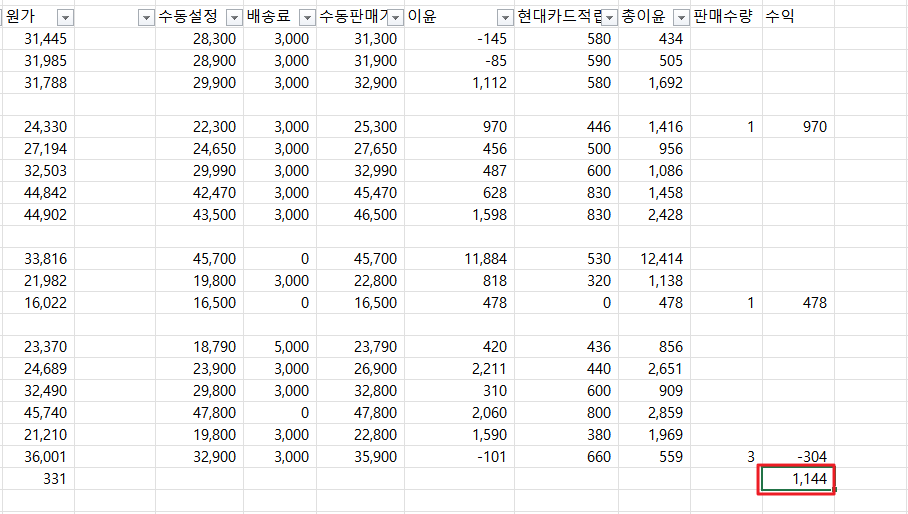This screenshot has width=908, height=514.
Task: Click cell showing 46,500
Action: coord(360,215)
